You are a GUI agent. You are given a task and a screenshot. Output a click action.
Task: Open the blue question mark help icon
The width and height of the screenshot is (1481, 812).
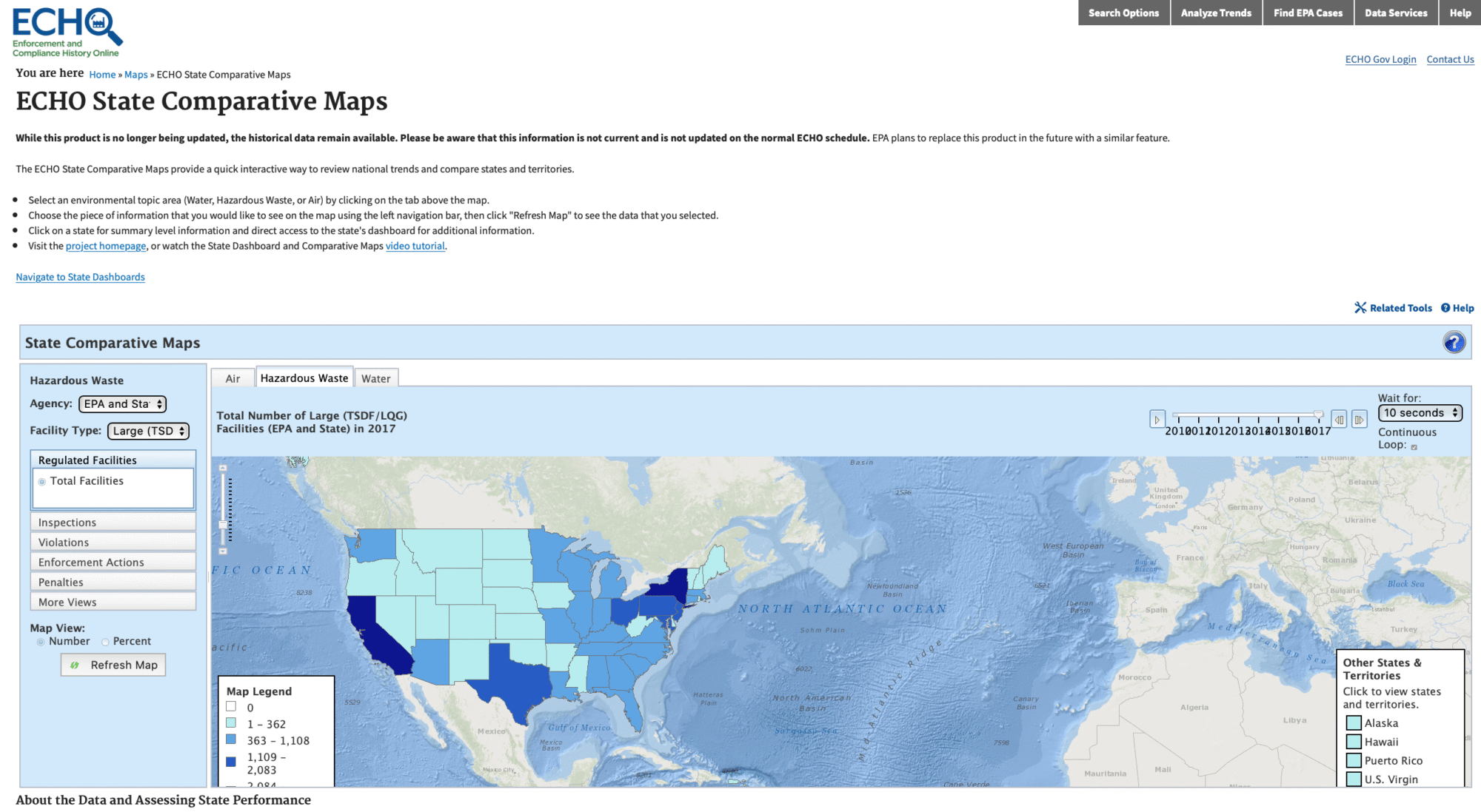[1454, 343]
